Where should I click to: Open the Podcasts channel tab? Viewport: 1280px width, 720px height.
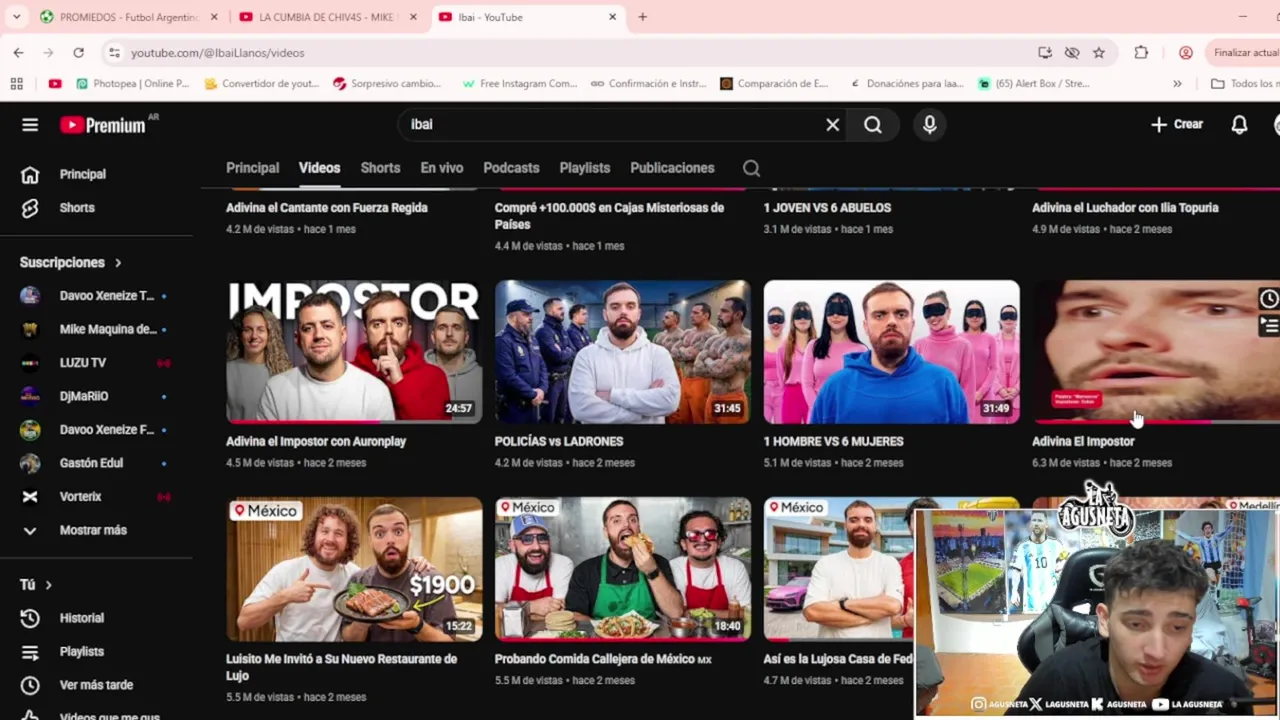tap(511, 168)
